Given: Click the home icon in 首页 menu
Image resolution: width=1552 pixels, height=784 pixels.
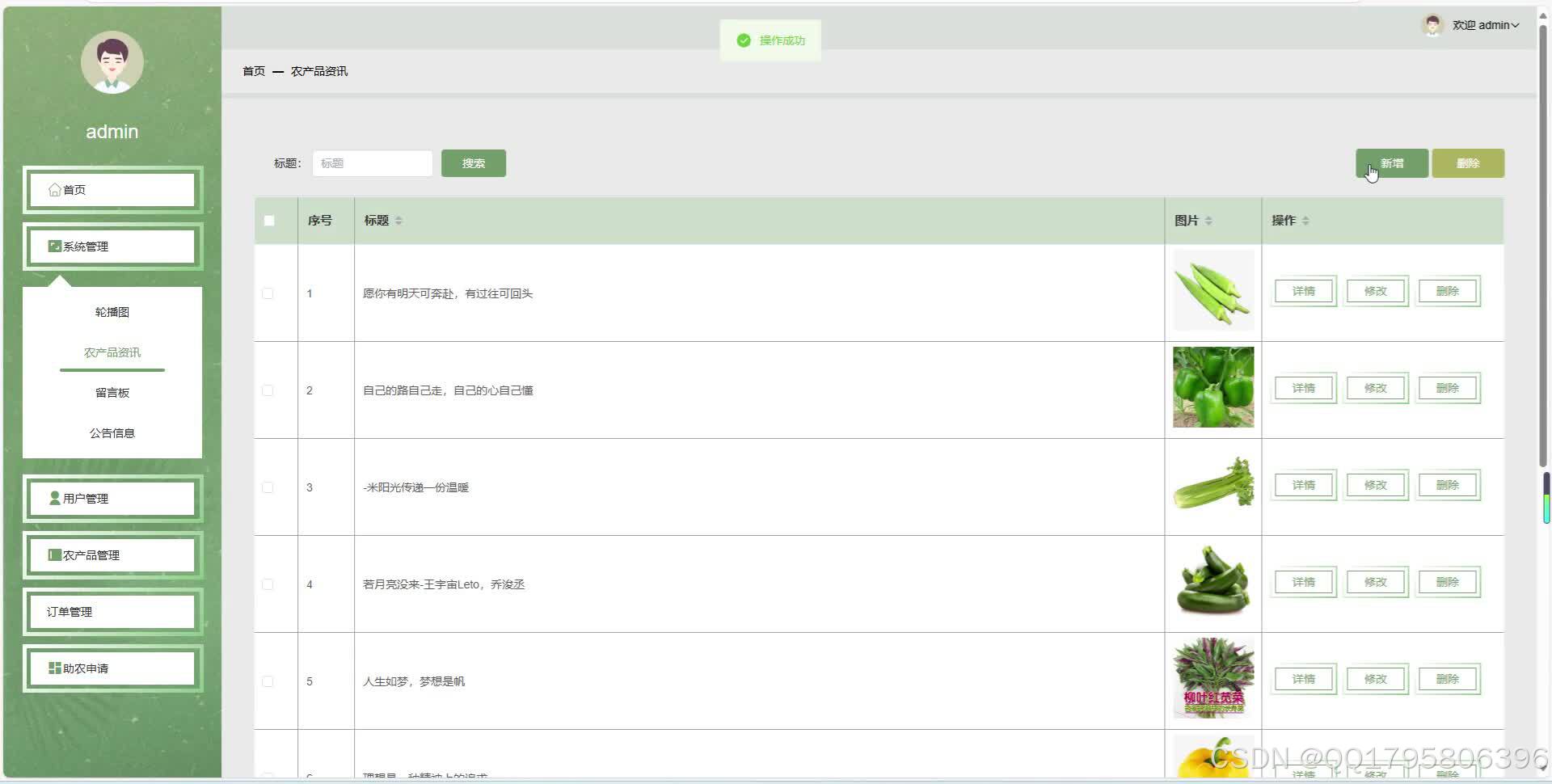Looking at the screenshot, I should 54,190.
